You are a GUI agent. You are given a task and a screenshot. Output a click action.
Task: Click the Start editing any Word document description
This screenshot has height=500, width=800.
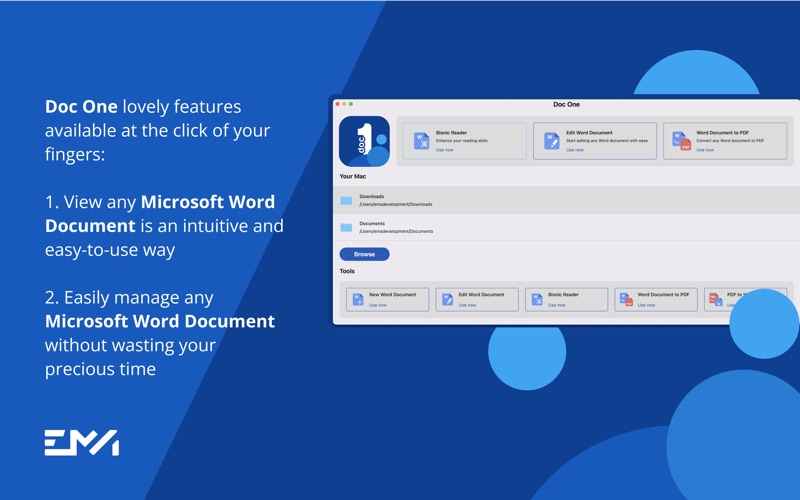click(607, 141)
